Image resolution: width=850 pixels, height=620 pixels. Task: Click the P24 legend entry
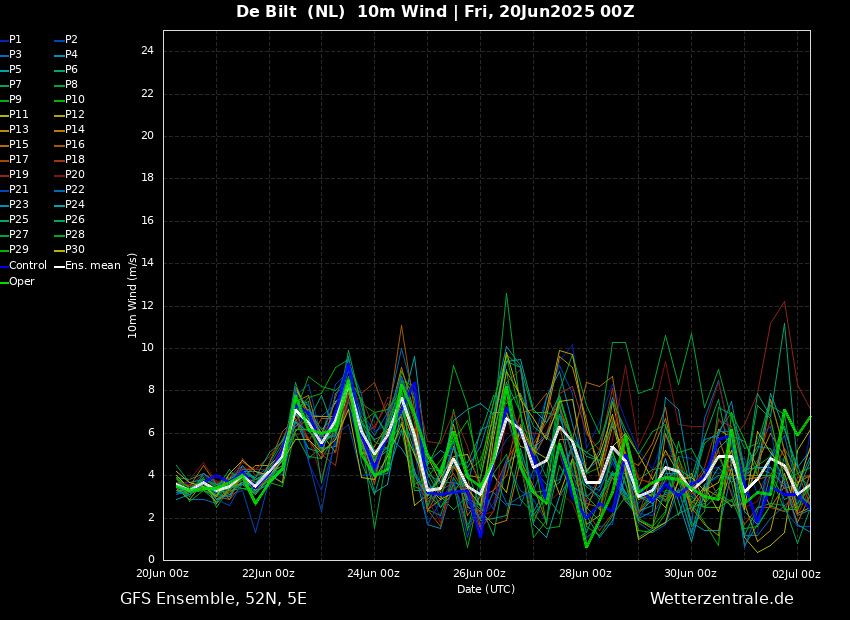click(x=69, y=204)
